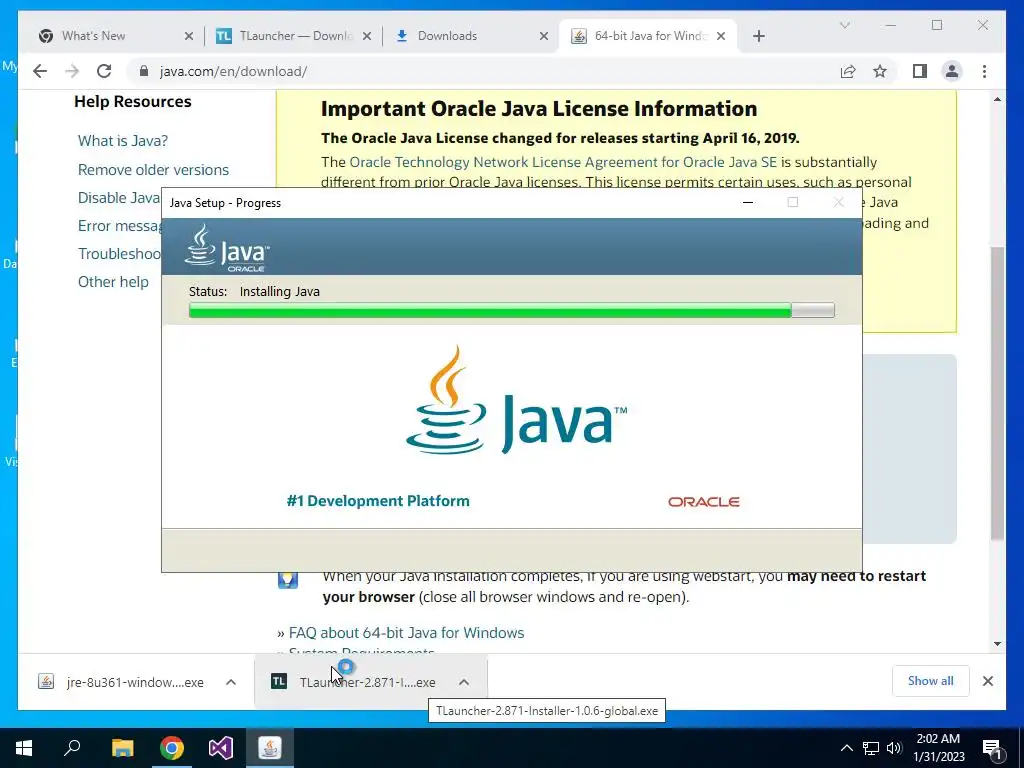The width and height of the screenshot is (1024, 768).
Task: Expand options for TLauncher download
Action: [x=464, y=682]
